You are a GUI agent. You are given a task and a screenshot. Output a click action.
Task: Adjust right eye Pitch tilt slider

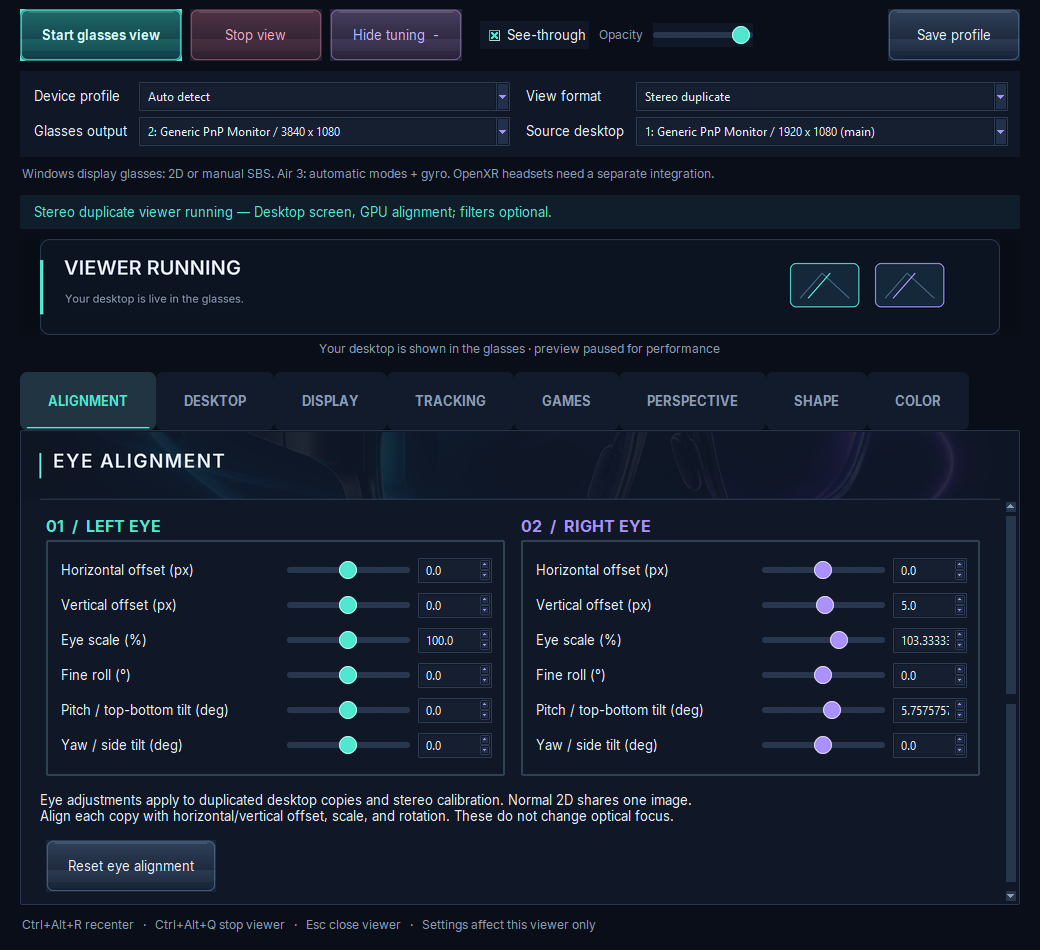pyautogui.click(x=823, y=710)
